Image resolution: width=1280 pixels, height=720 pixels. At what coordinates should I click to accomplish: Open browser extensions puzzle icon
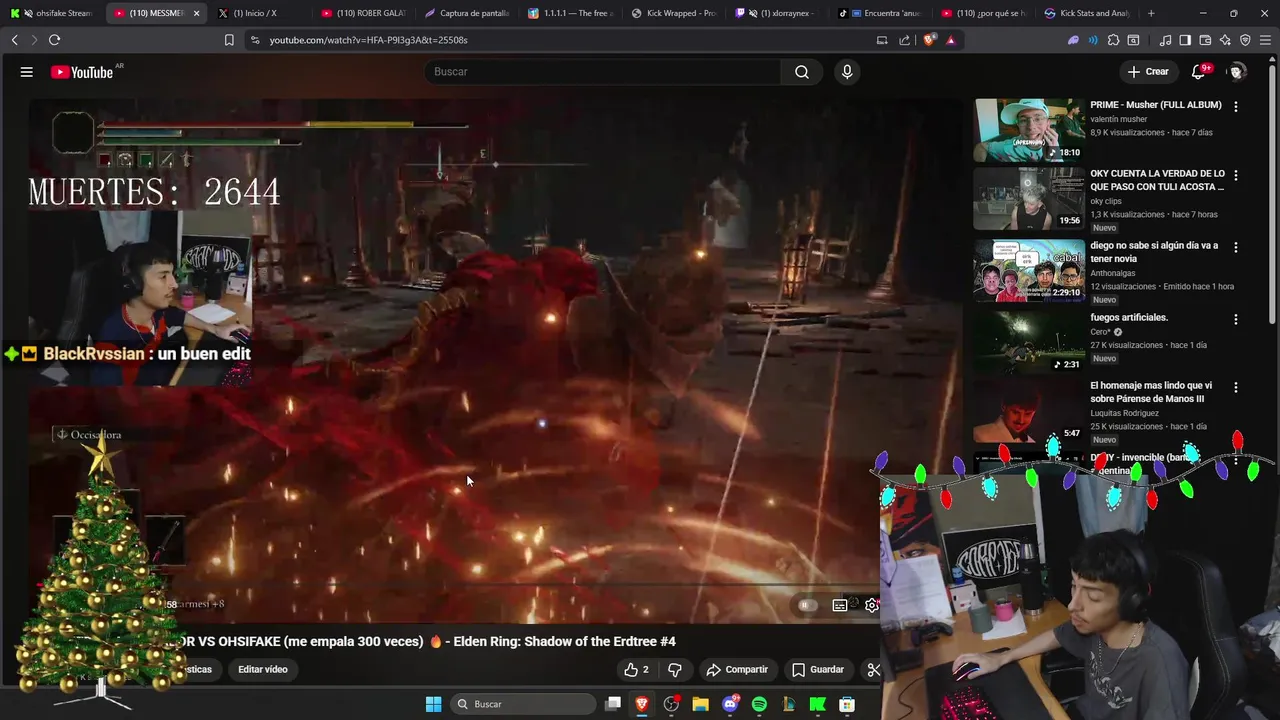(x=1113, y=40)
